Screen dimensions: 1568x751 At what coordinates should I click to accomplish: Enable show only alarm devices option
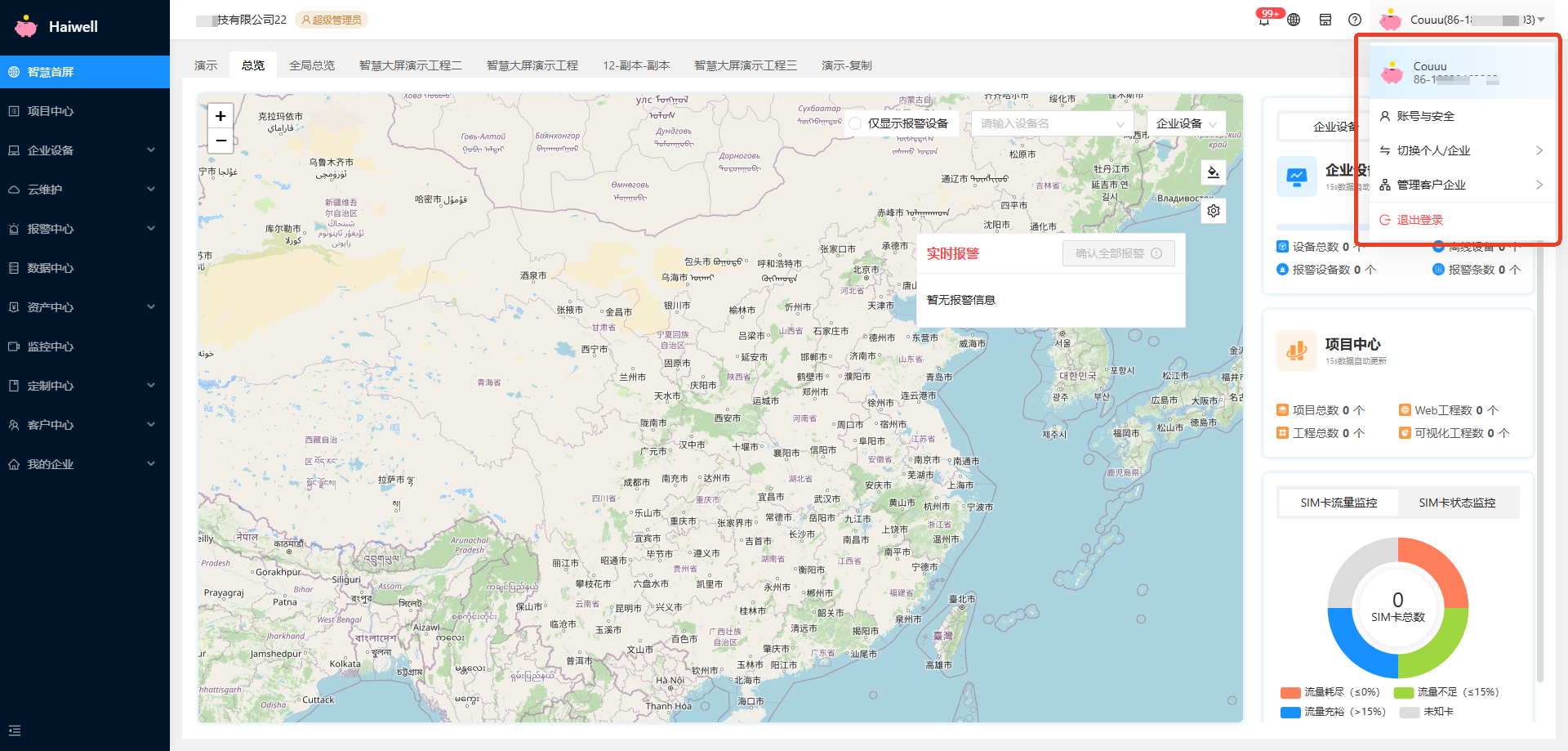click(855, 123)
